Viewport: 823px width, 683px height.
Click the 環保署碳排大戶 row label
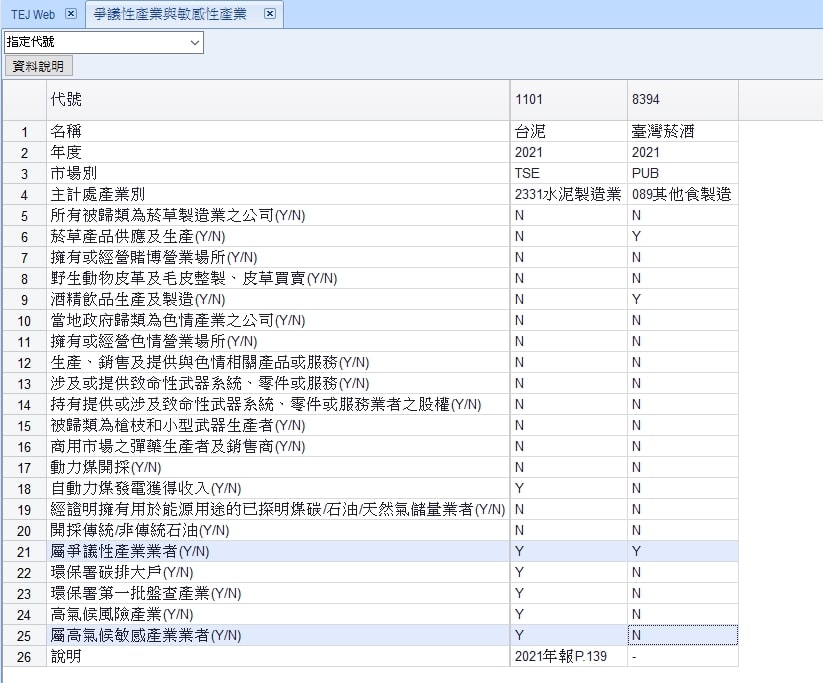(x=277, y=572)
